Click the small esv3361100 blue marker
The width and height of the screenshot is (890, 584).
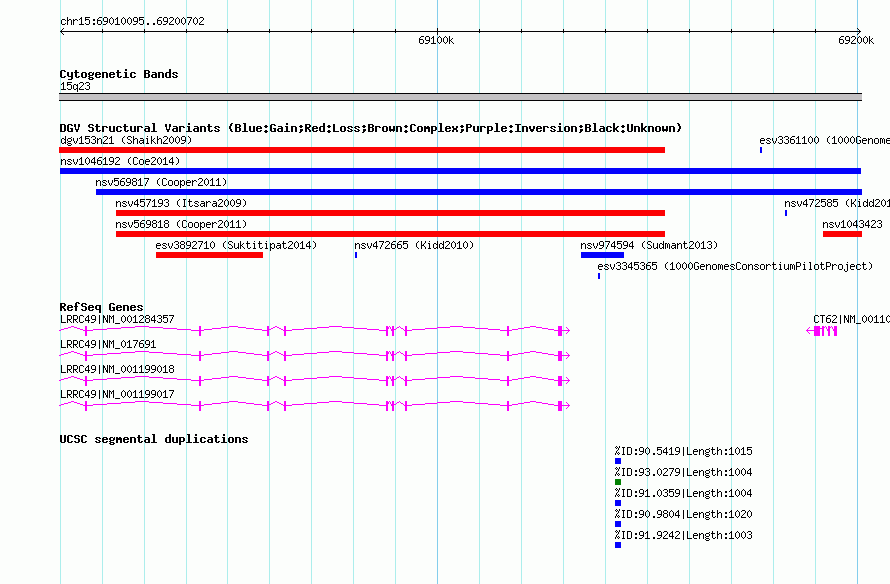tap(761, 150)
